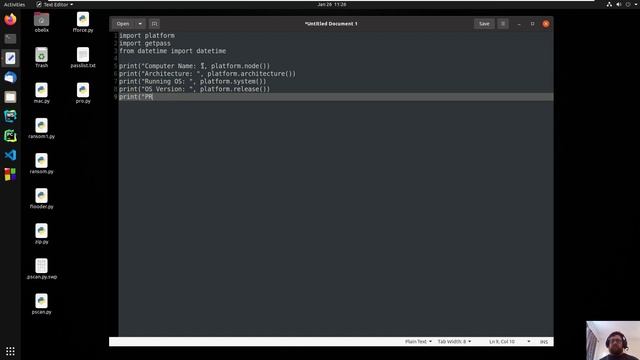Open network status icon in top bar
This screenshot has height=360, width=640.
pyautogui.click(x=609, y=4)
